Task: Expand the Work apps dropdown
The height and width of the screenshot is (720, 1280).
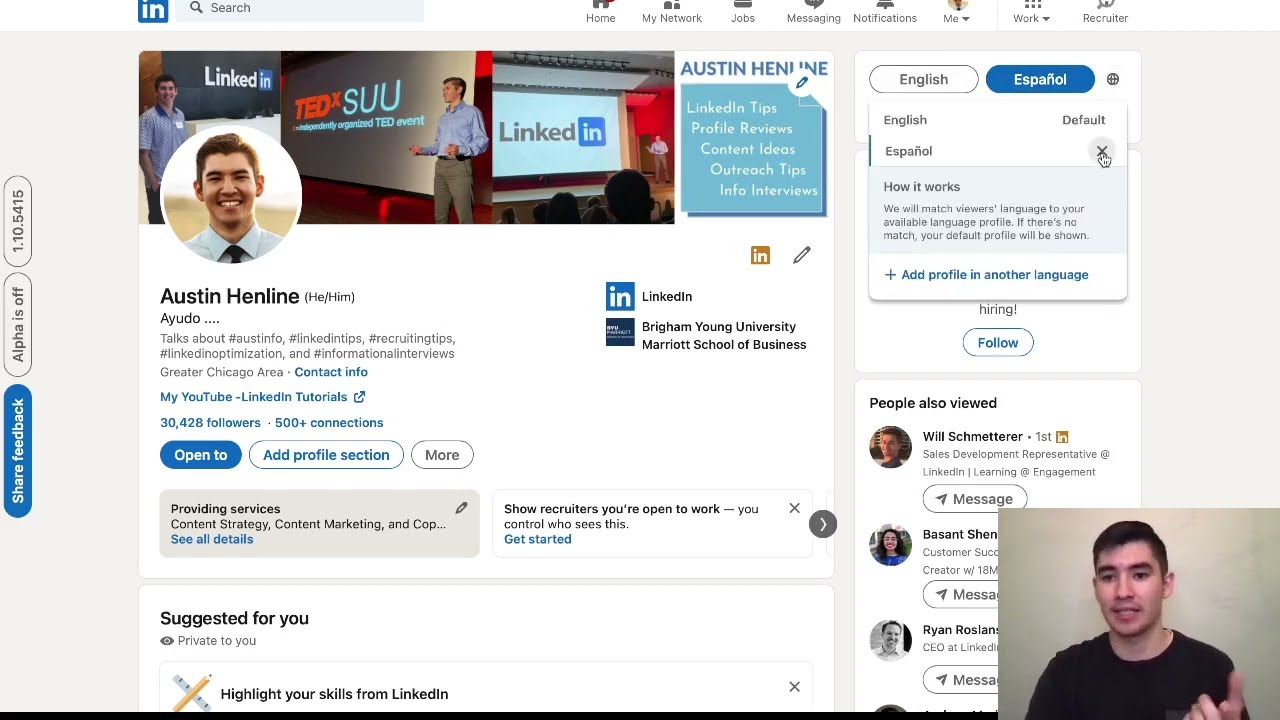Action: (1031, 12)
